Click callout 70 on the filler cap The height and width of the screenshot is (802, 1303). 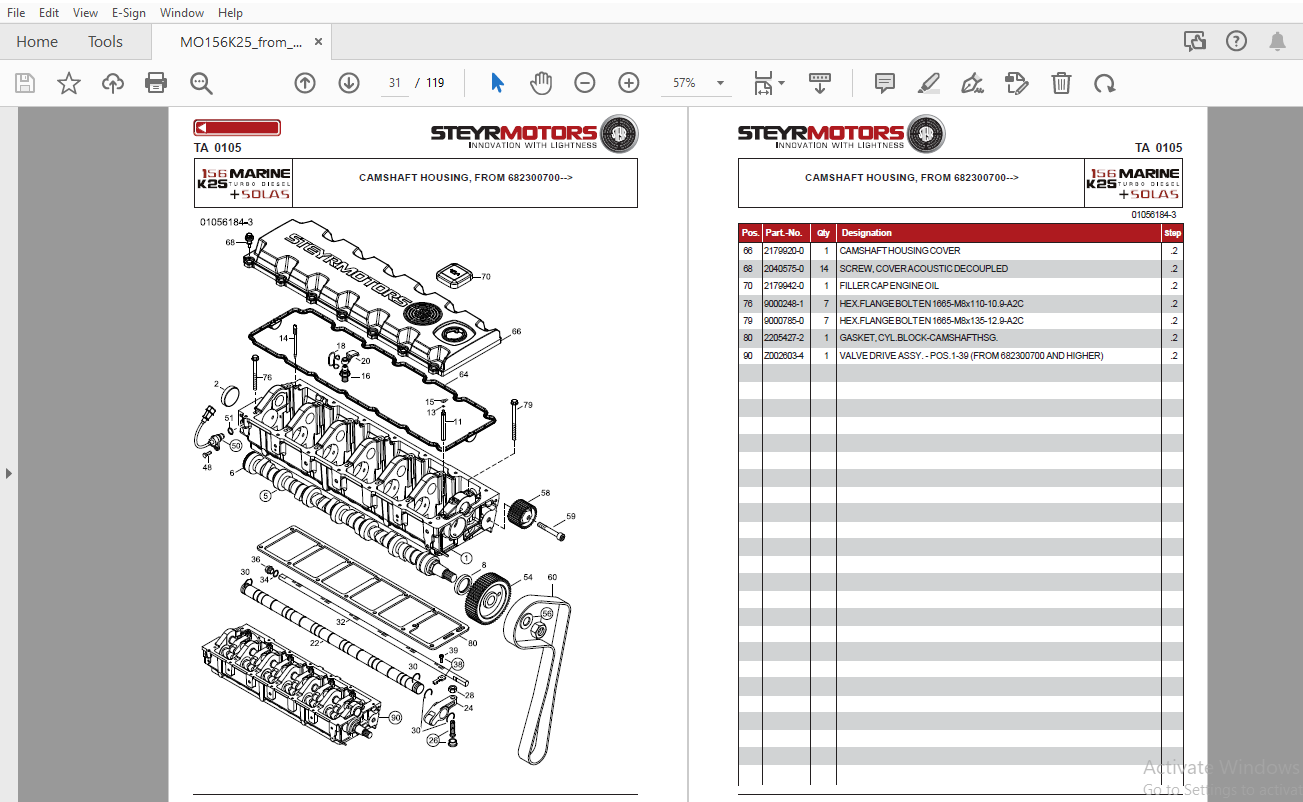click(486, 277)
